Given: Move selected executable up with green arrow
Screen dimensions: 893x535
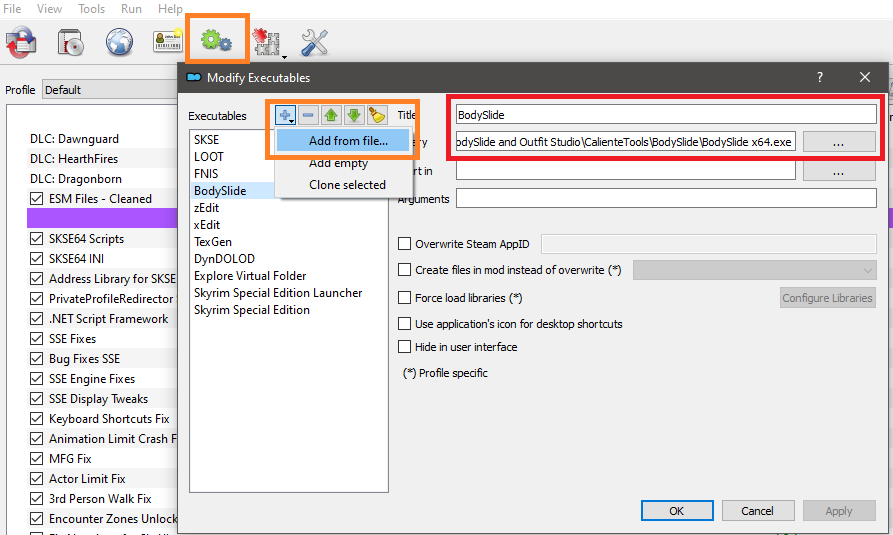Looking at the screenshot, I should coord(331,115).
